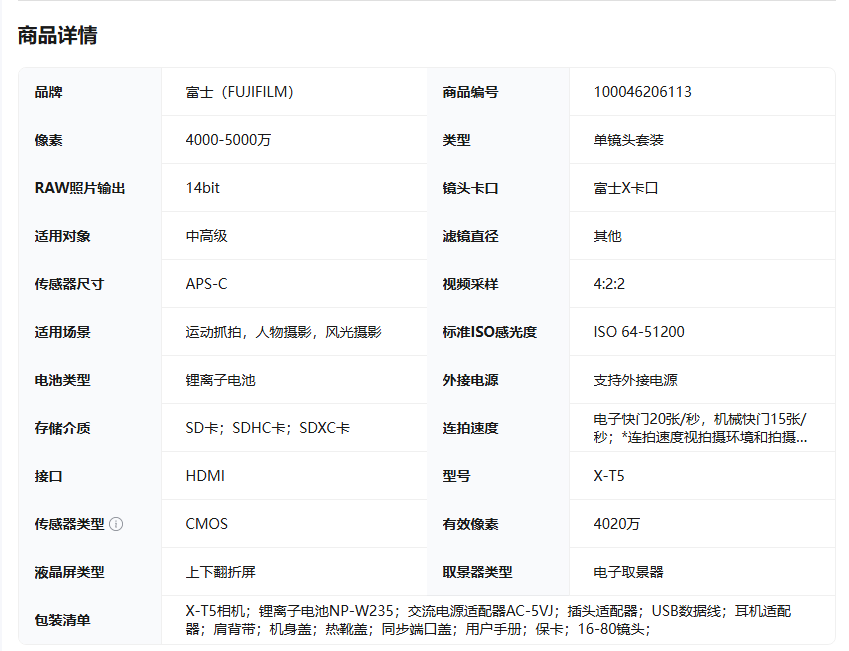Image resolution: width=849 pixels, height=651 pixels.
Task: Click the 取景器类型 label
Action: (x=478, y=572)
